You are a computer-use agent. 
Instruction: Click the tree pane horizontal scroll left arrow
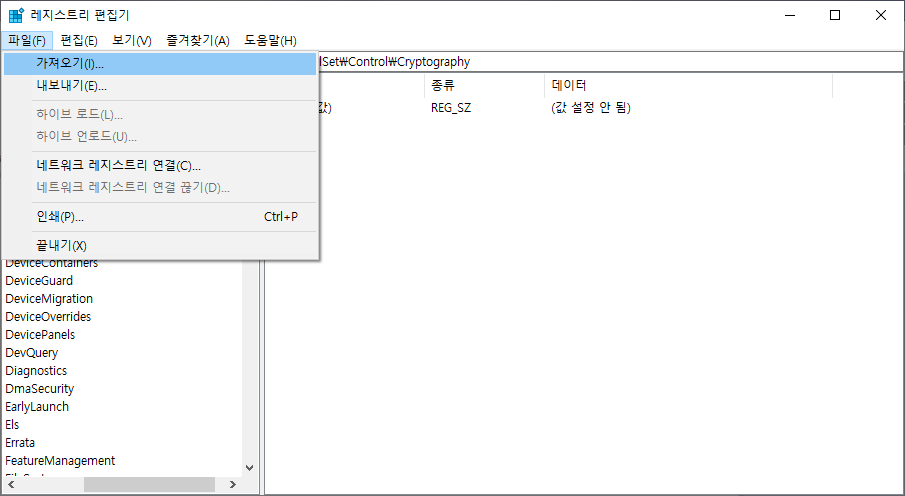tap(11, 484)
